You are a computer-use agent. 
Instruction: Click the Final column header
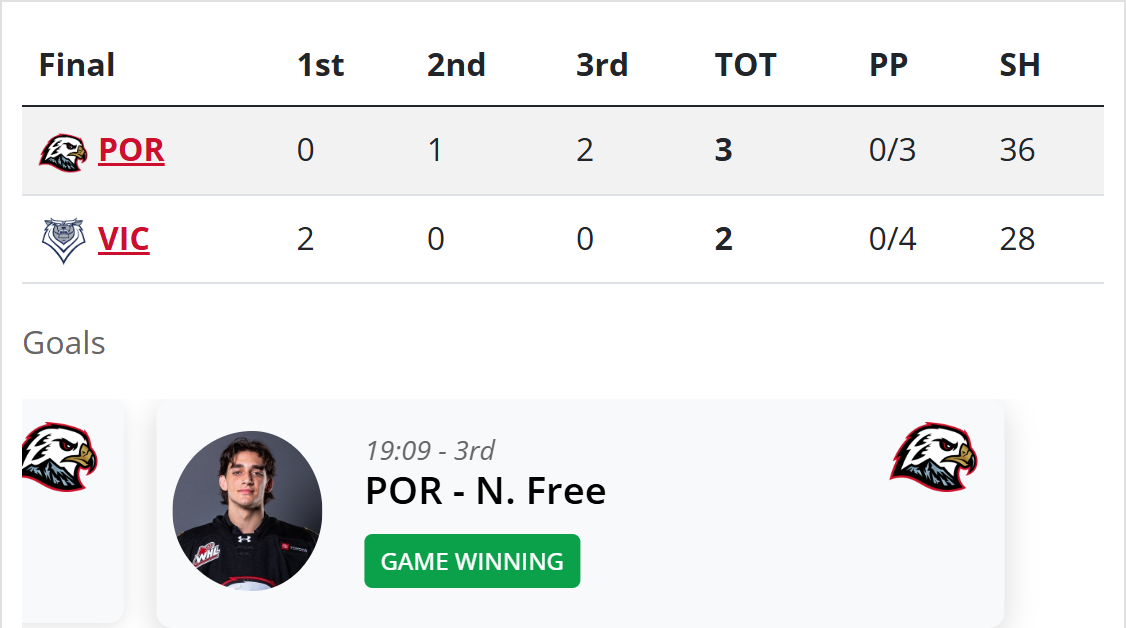76,65
